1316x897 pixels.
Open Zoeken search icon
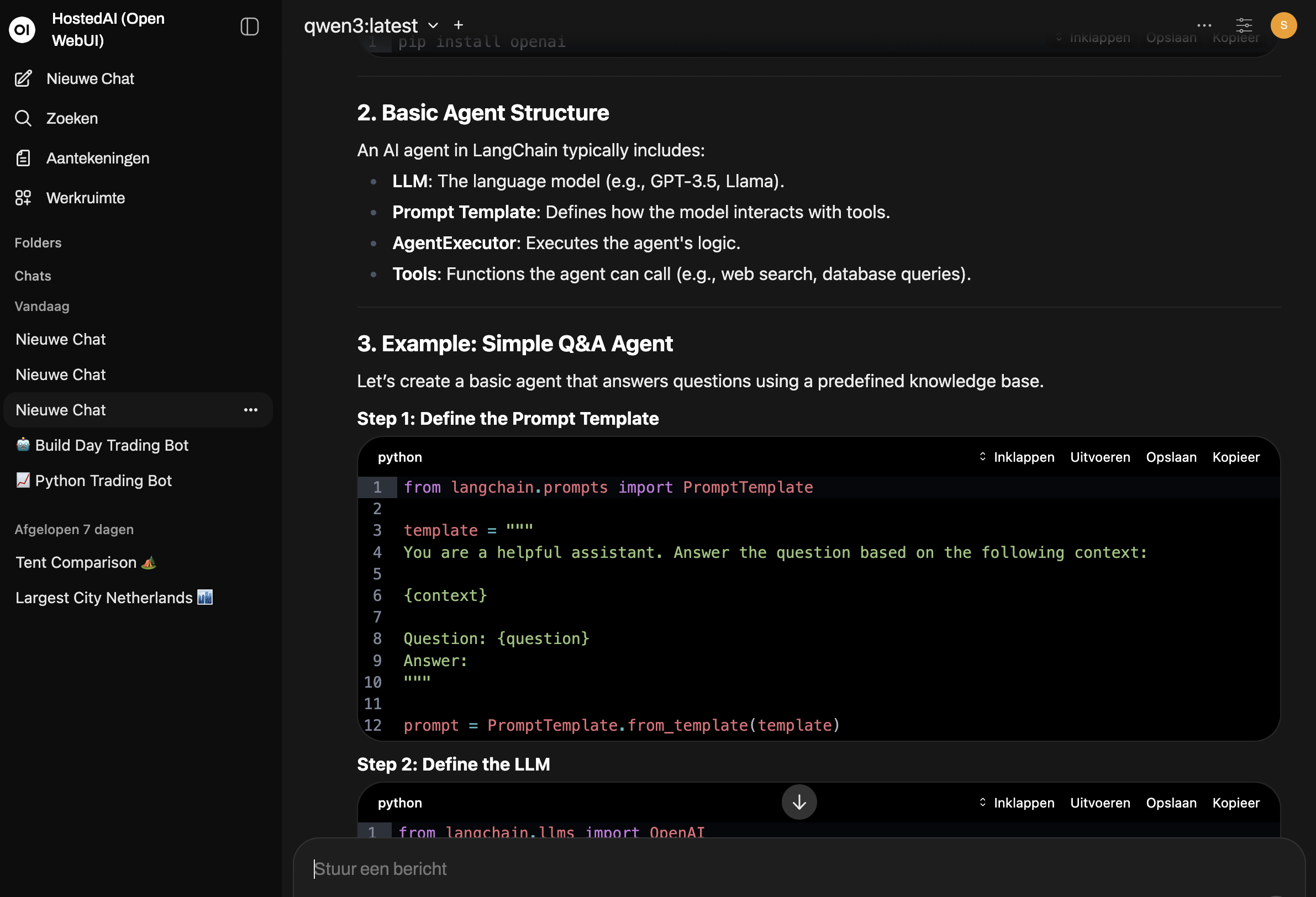click(23, 118)
